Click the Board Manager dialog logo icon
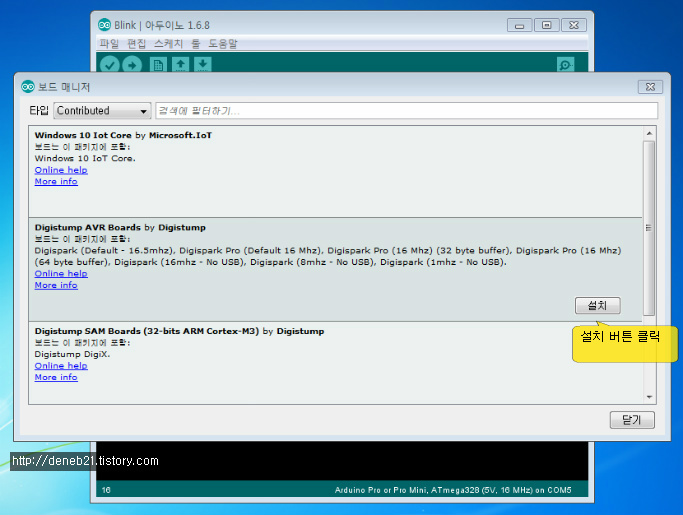Image resolution: width=683 pixels, height=515 pixels. pyautogui.click(x=28, y=87)
